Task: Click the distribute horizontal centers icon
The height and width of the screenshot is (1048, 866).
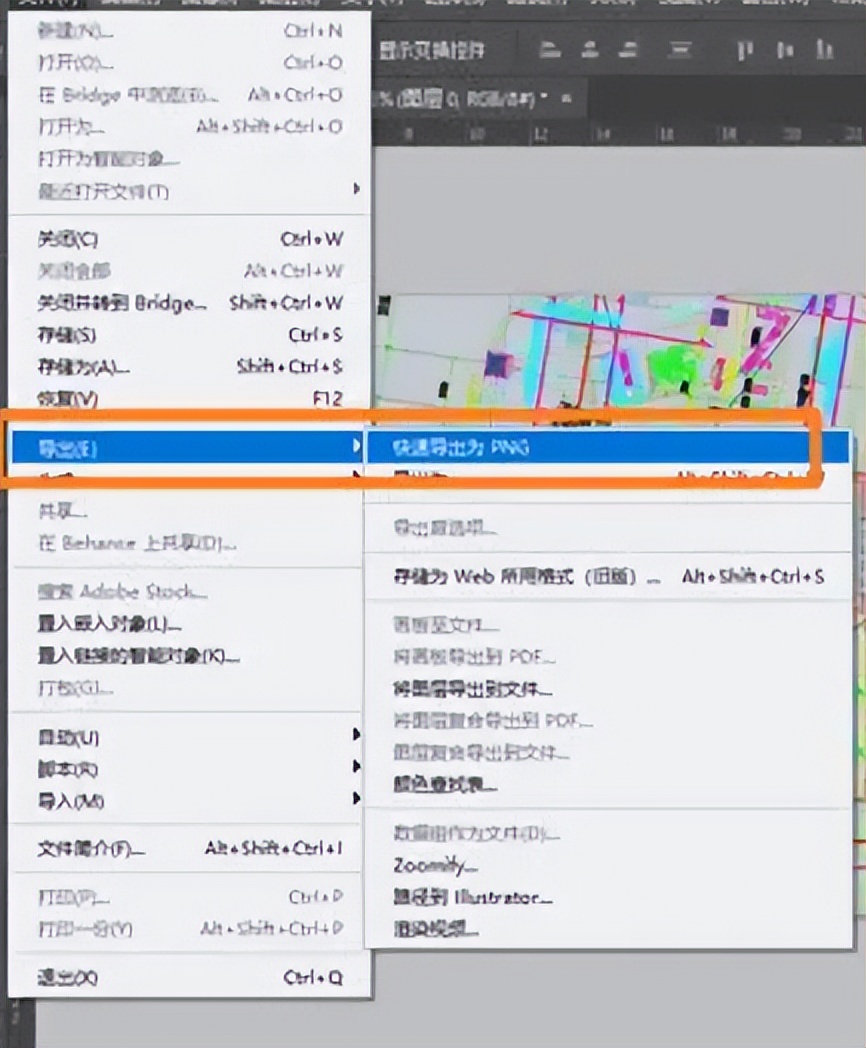Action: (785, 48)
